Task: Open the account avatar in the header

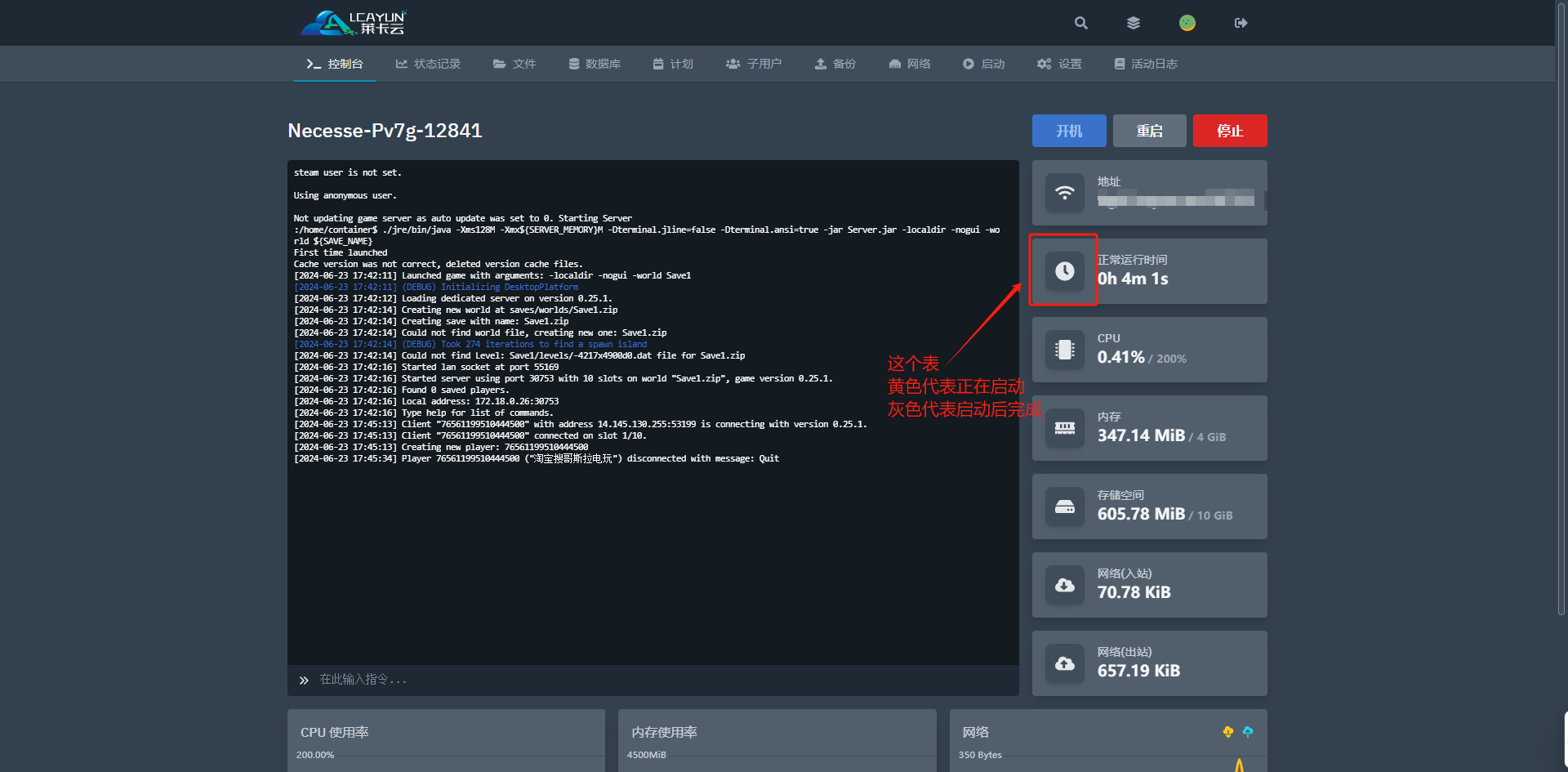Action: click(1187, 23)
